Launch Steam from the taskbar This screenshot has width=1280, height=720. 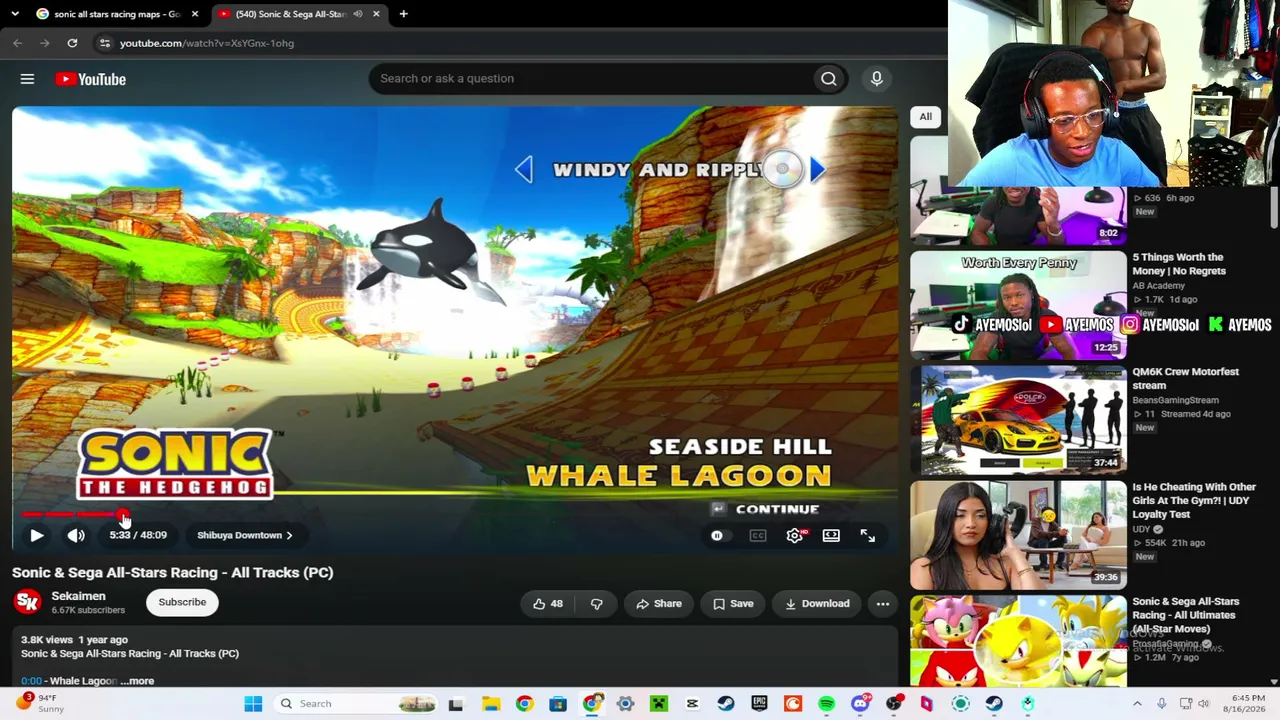pyautogui.click(x=726, y=704)
